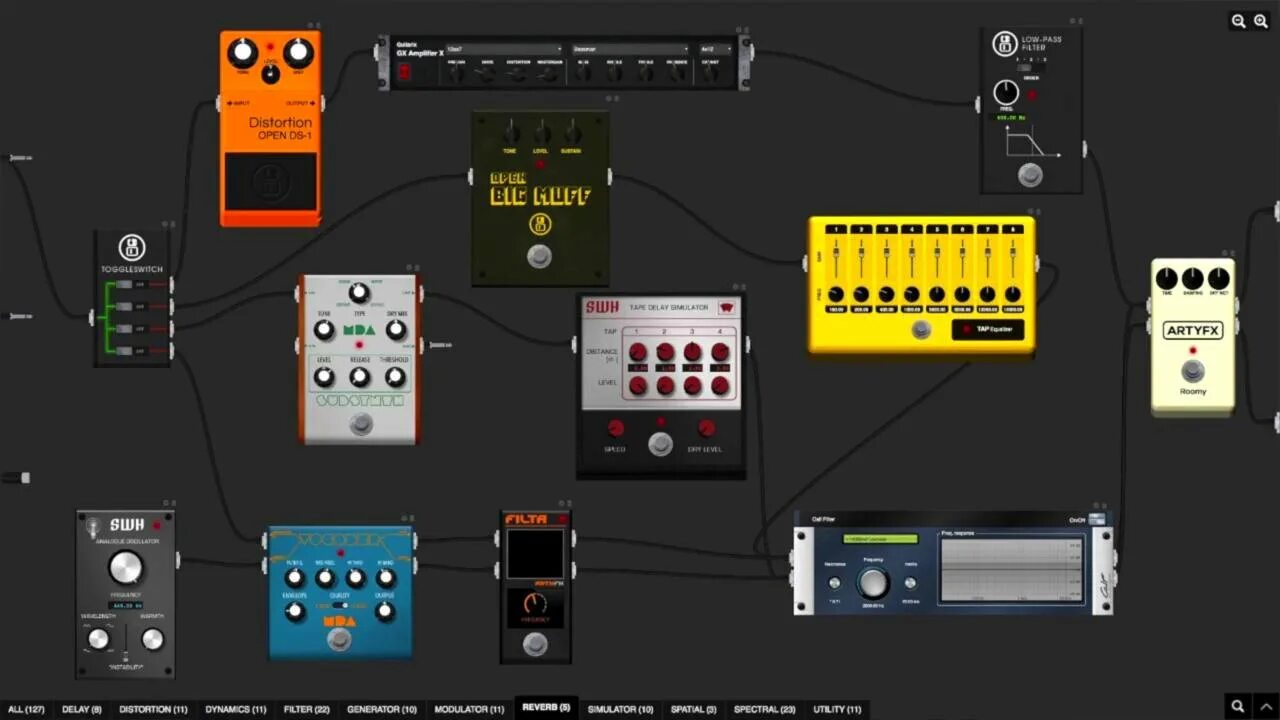Viewport: 1280px width, 720px height.
Task: Click the Tape Delay Speed knob
Action: [x=615, y=428]
